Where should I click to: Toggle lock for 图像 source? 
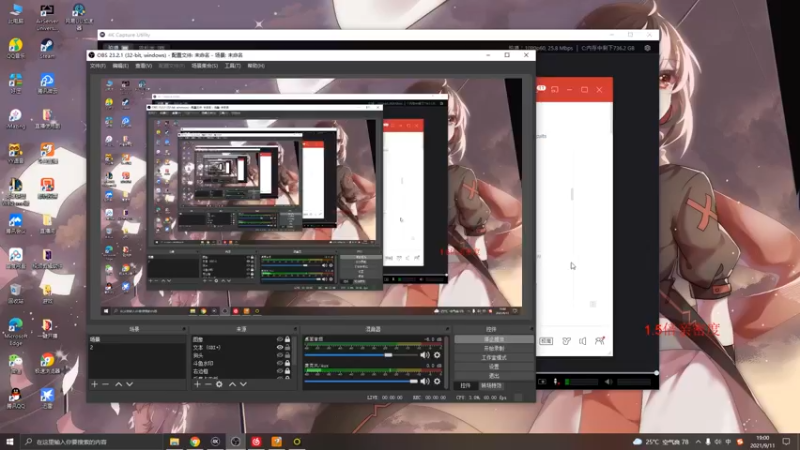click(287, 339)
